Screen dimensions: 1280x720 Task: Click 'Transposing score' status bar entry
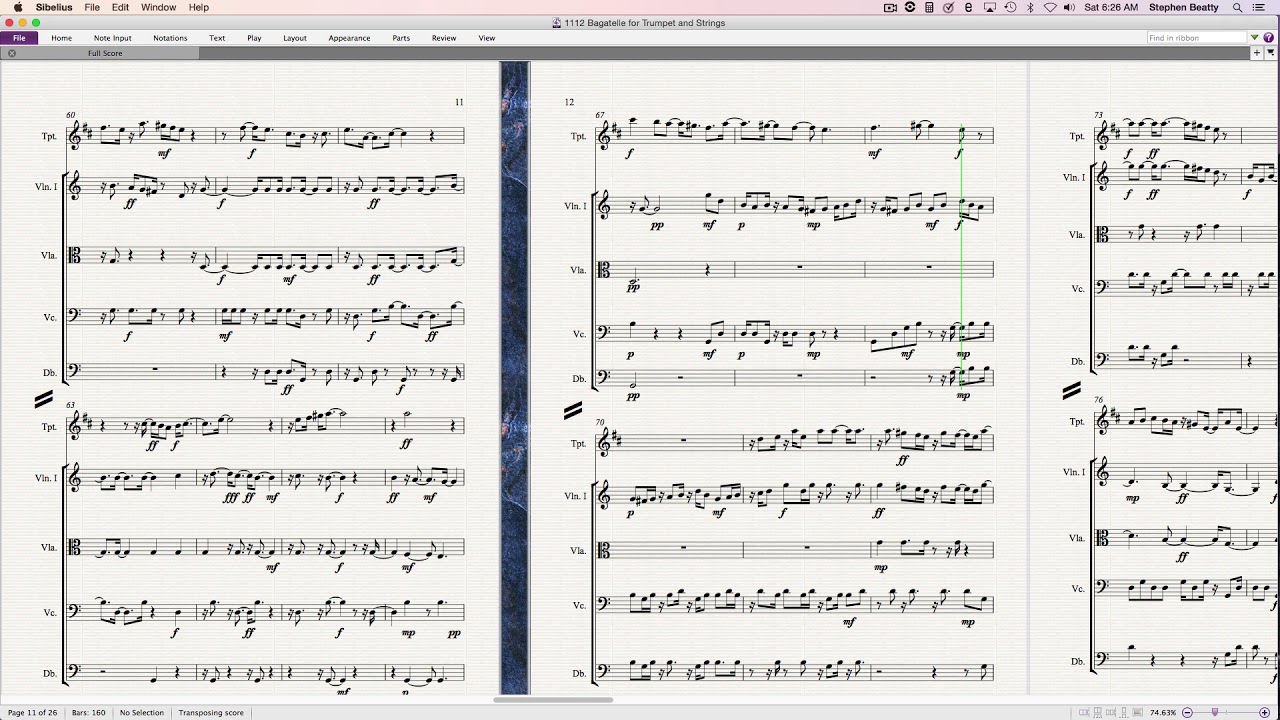211,713
